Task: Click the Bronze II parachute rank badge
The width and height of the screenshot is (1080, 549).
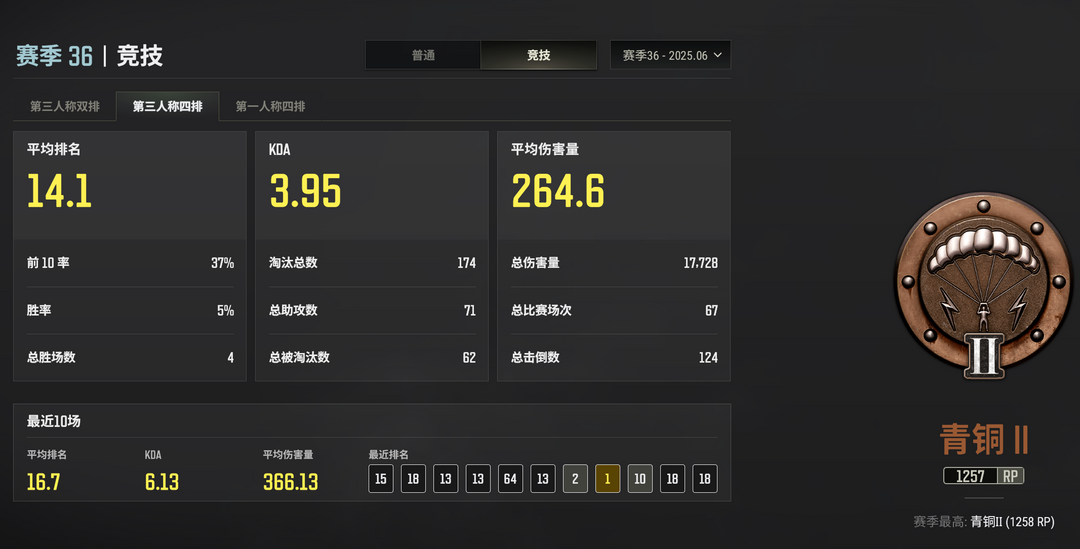Action: 983,284
